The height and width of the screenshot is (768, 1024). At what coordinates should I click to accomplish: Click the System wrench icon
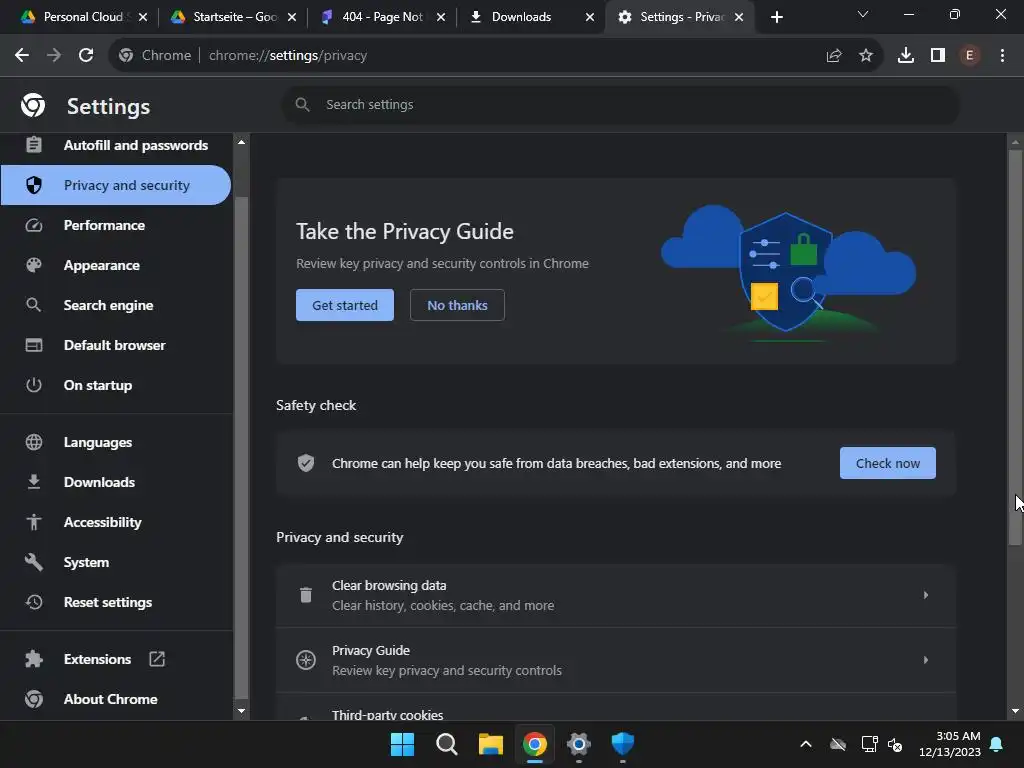click(34, 562)
